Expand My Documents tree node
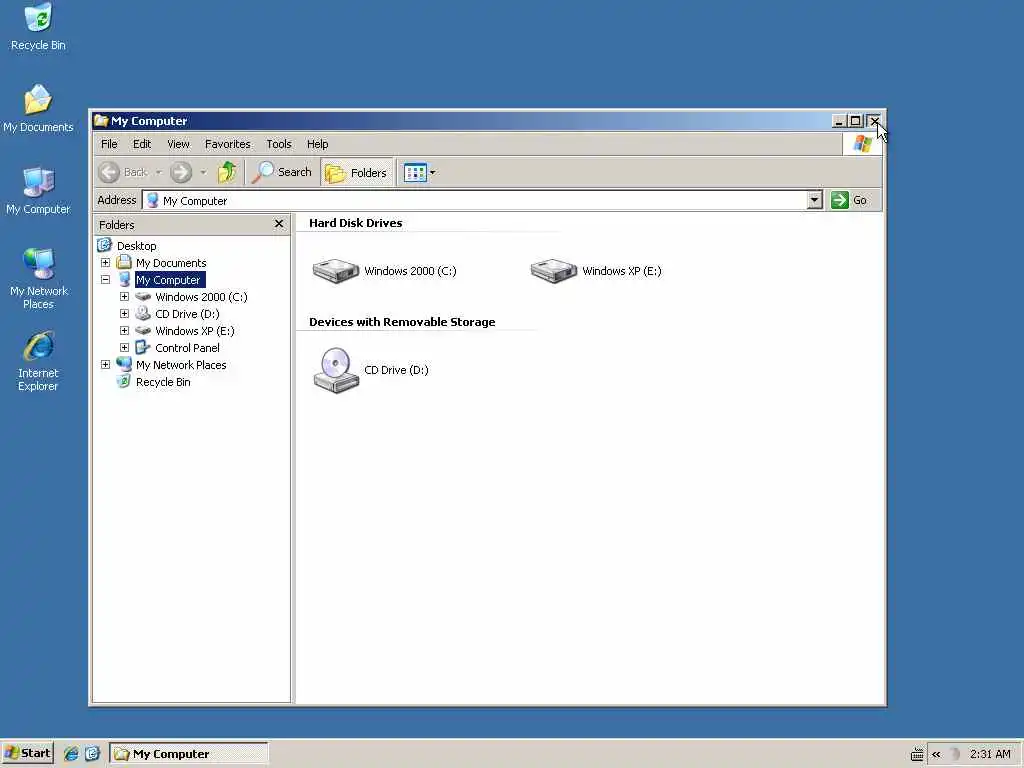 pos(105,263)
